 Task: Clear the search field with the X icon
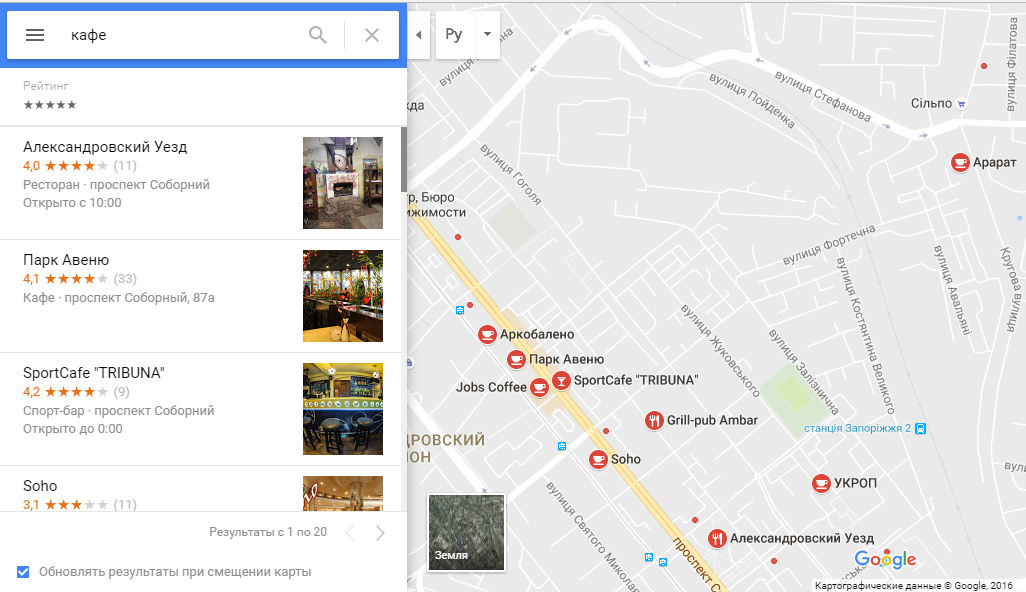pyautogui.click(x=370, y=34)
